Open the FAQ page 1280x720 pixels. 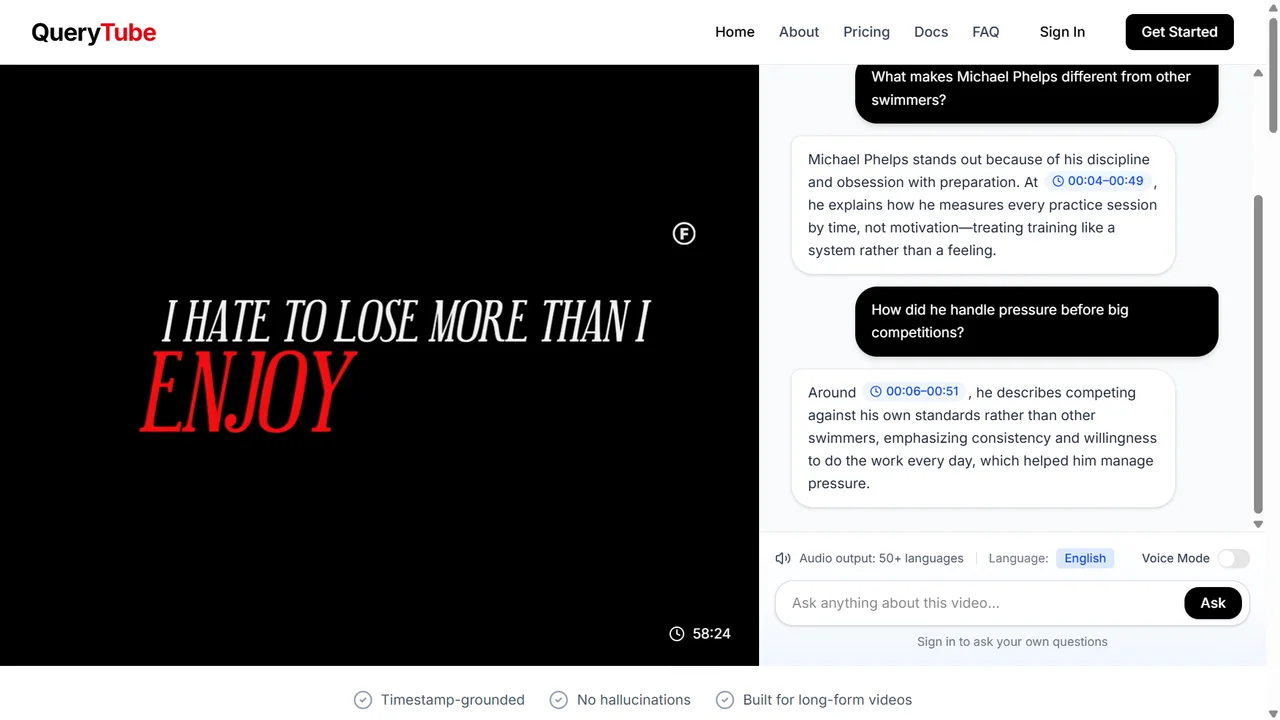pos(985,32)
